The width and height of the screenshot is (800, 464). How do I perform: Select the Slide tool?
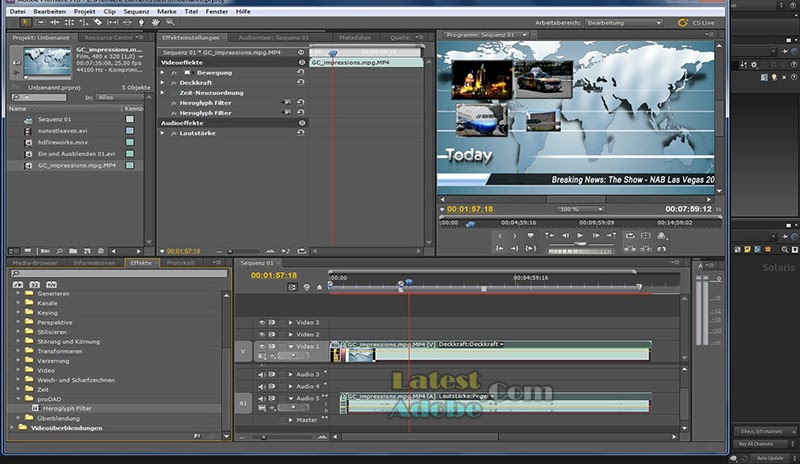(x=127, y=22)
